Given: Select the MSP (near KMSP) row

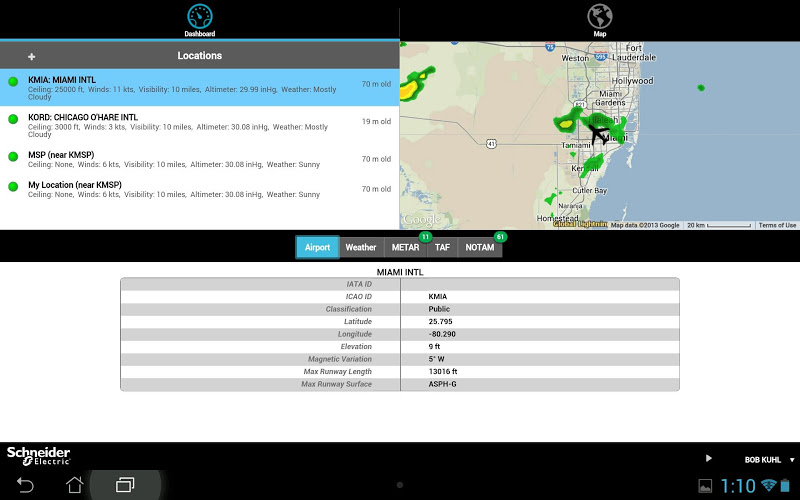Looking at the screenshot, I should tap(199, 159).
